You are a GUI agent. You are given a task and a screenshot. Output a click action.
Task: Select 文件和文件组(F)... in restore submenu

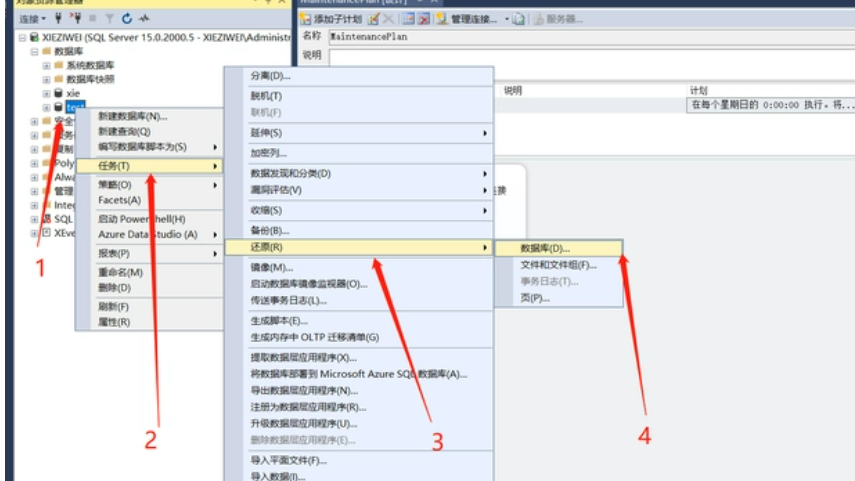pyautogui.click(x=559, y=265)
